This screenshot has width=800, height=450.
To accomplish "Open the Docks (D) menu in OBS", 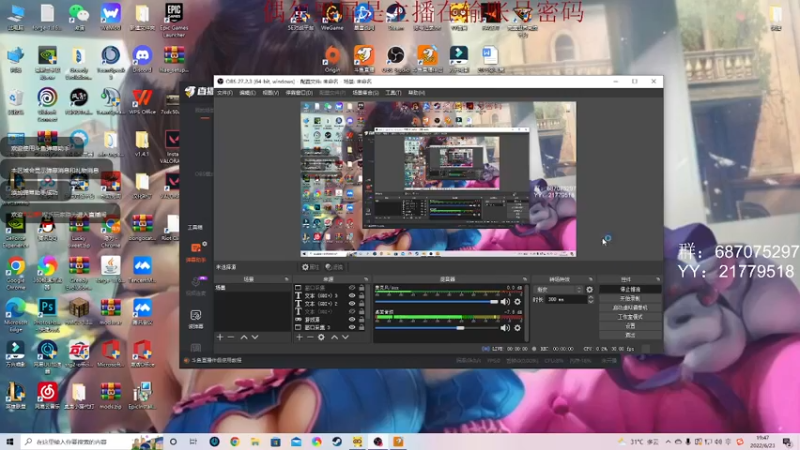I will pos(299,93).
